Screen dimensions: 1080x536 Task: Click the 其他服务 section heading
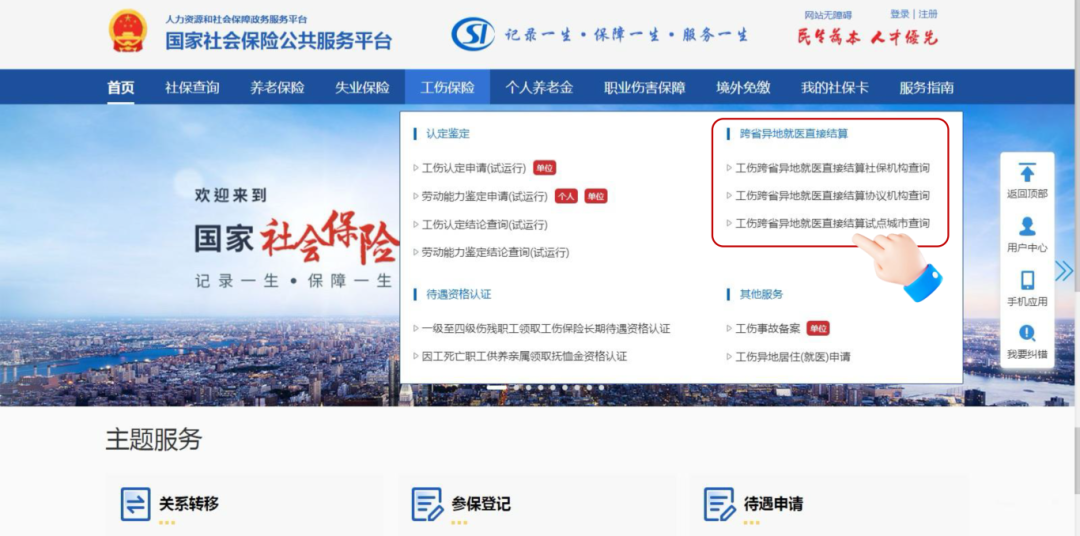tap(761, 294)
